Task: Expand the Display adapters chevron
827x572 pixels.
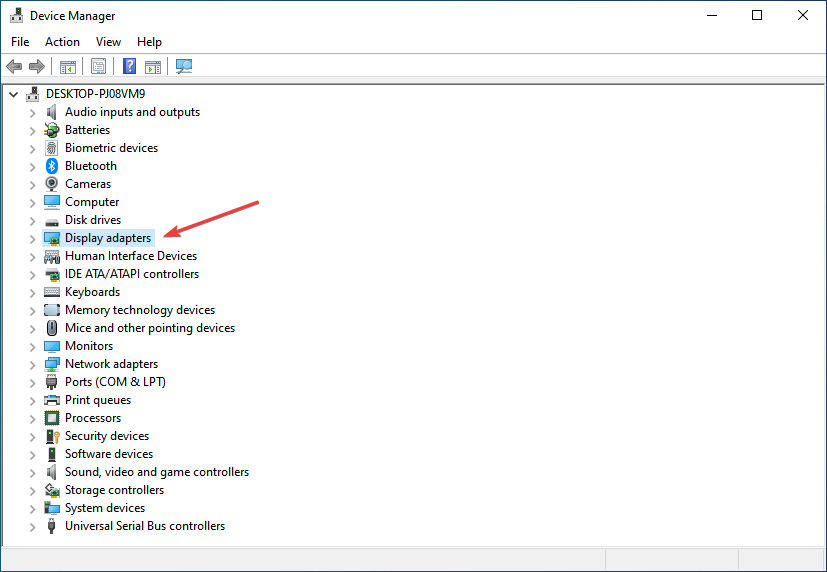Action: [33, 239]
